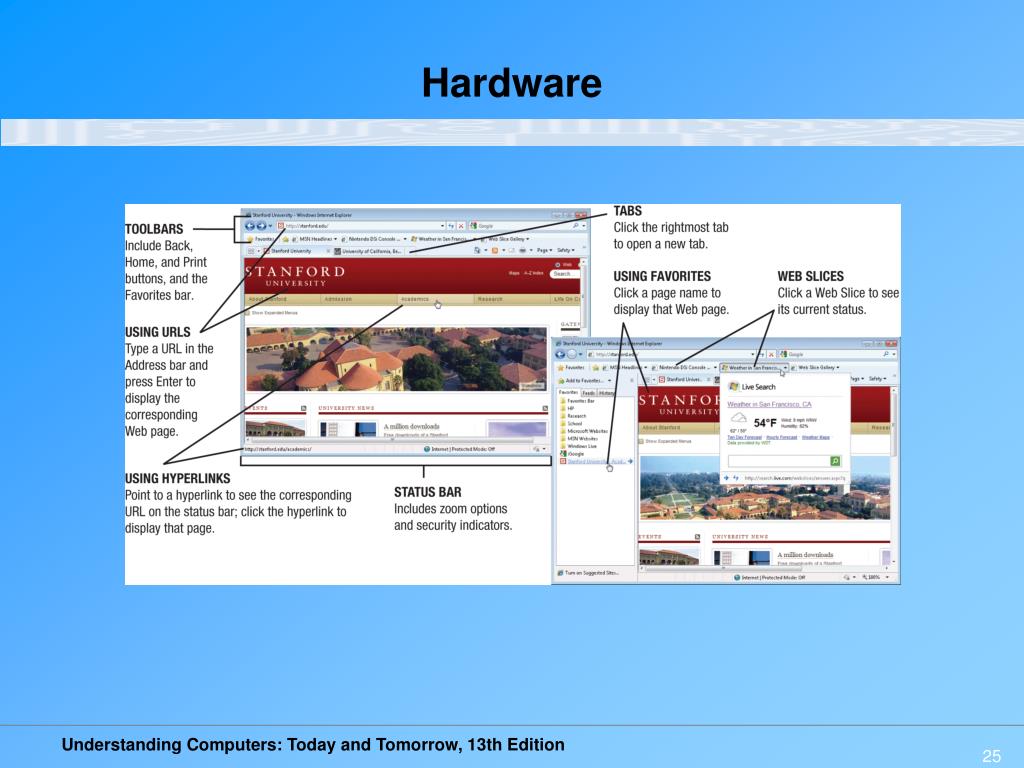1024x768 pixels.
Task: Open the Microsoft Websites folder in Favorites pane
Action: click(x=583, y=431)
